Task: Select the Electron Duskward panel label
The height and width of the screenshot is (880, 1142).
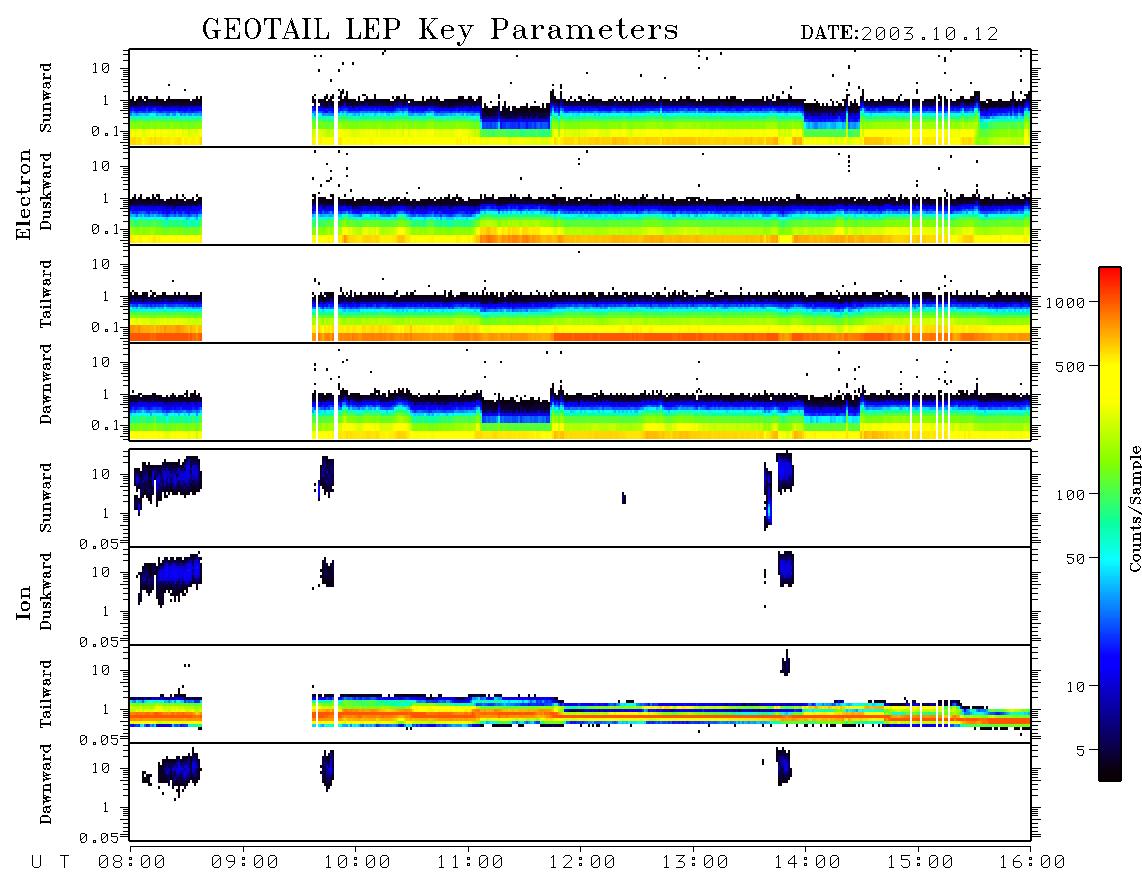Action: pos(45,191)
